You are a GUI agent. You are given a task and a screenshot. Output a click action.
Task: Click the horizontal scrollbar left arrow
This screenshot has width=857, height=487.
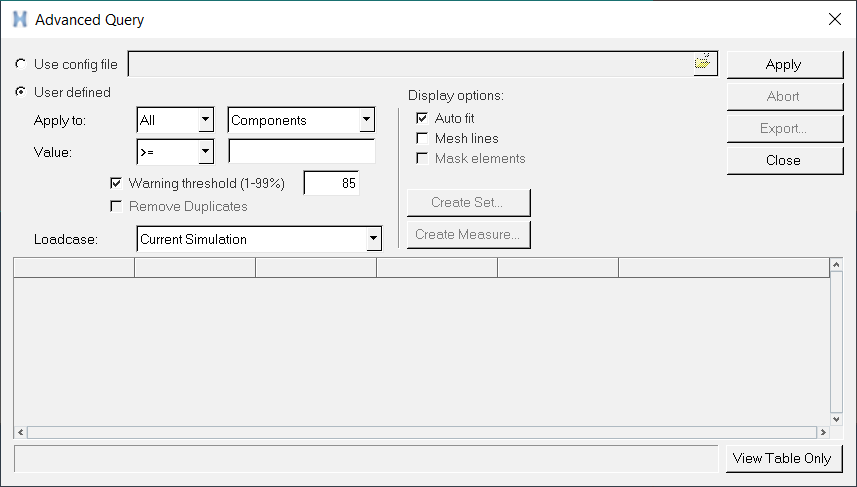click(20, 432)
